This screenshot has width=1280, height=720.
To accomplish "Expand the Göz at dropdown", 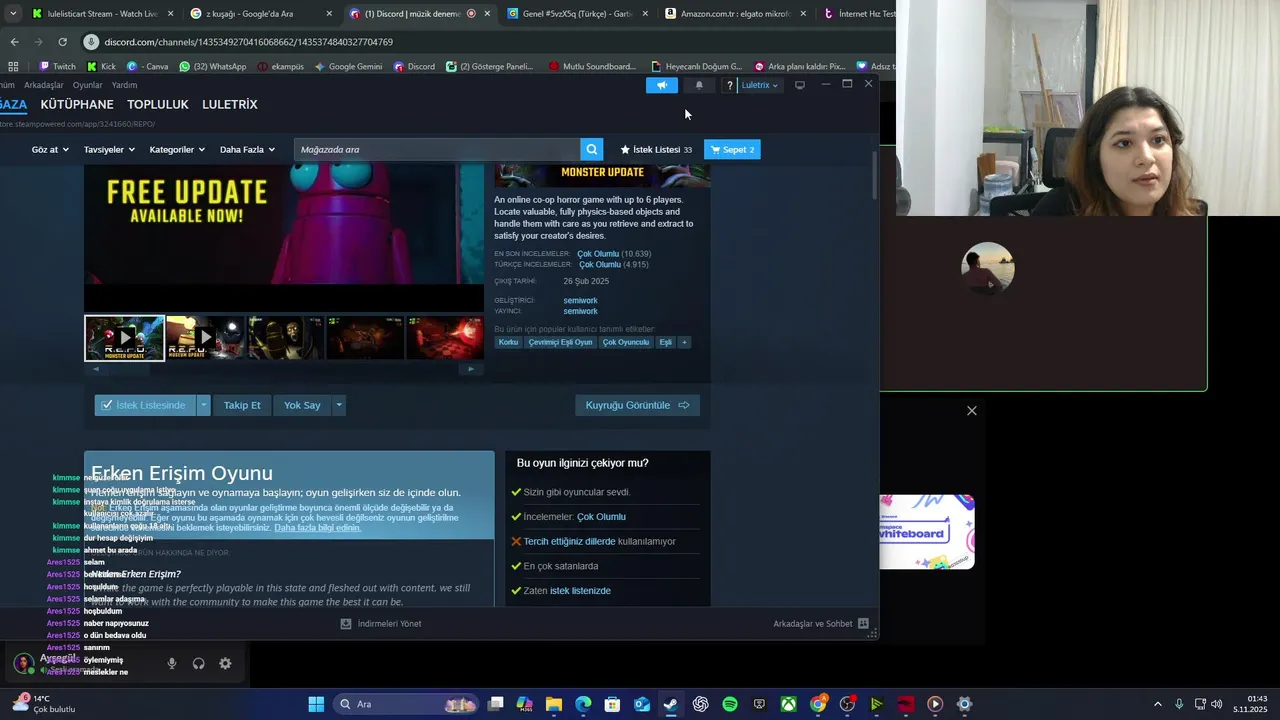I will click(x=50, y=150).
